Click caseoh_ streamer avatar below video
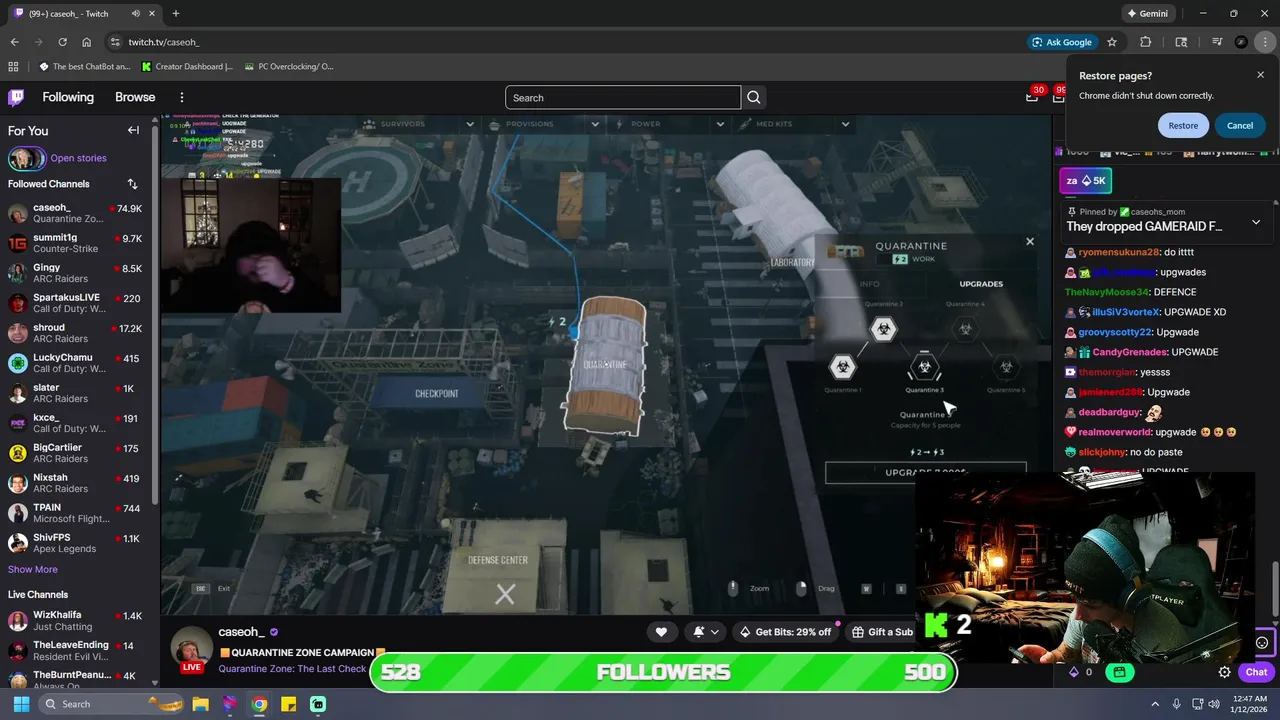The height and width of the screenshot is (720, 1280). [193, 649]
